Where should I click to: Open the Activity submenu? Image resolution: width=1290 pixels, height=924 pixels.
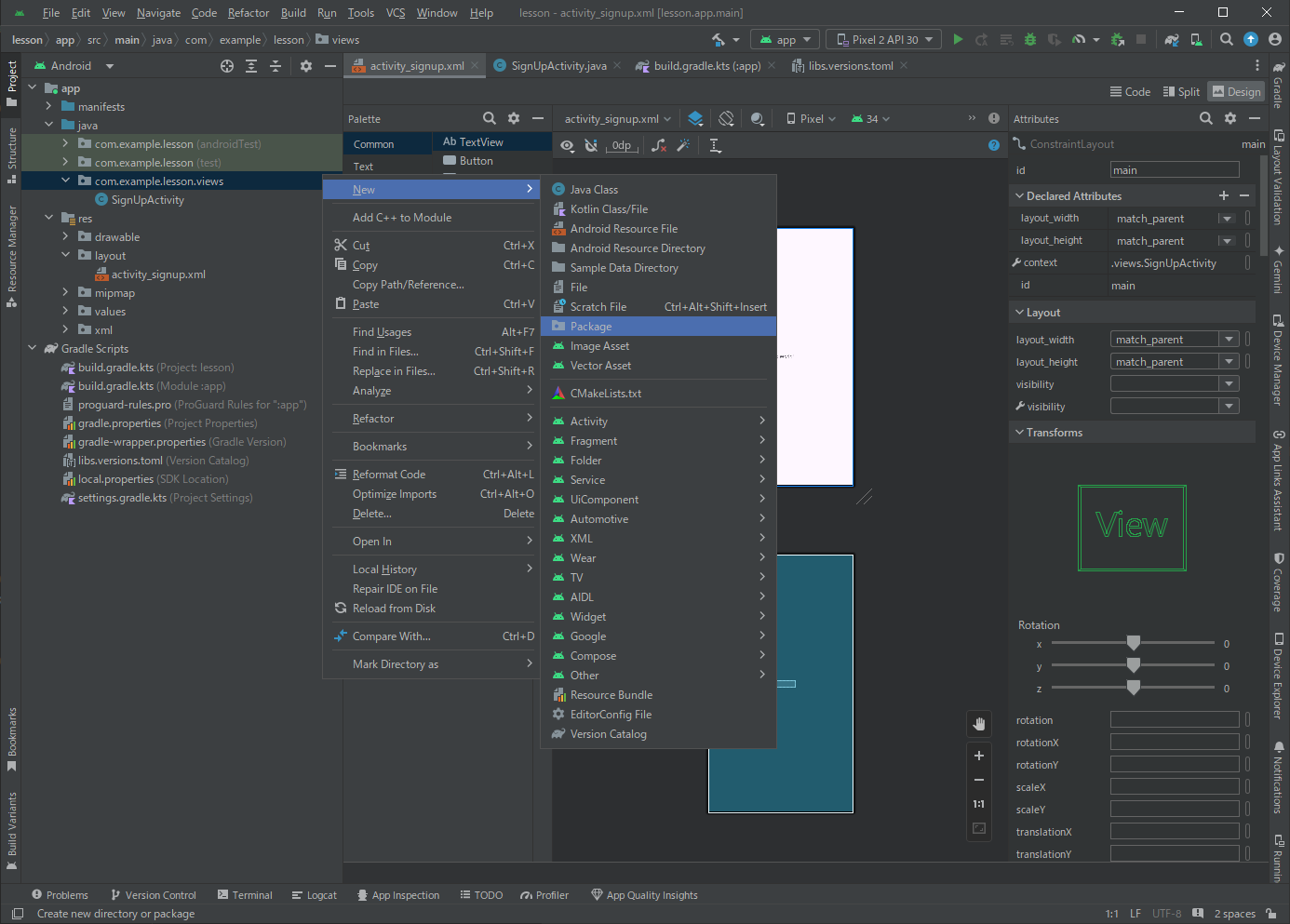(658, 422)
